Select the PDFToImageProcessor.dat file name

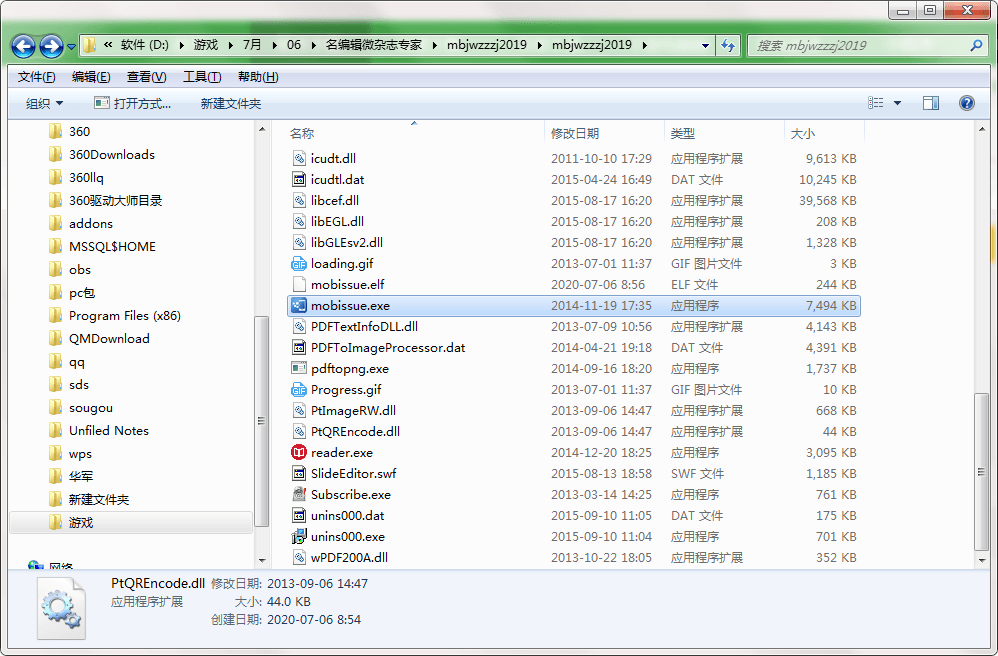click(388, 348)
